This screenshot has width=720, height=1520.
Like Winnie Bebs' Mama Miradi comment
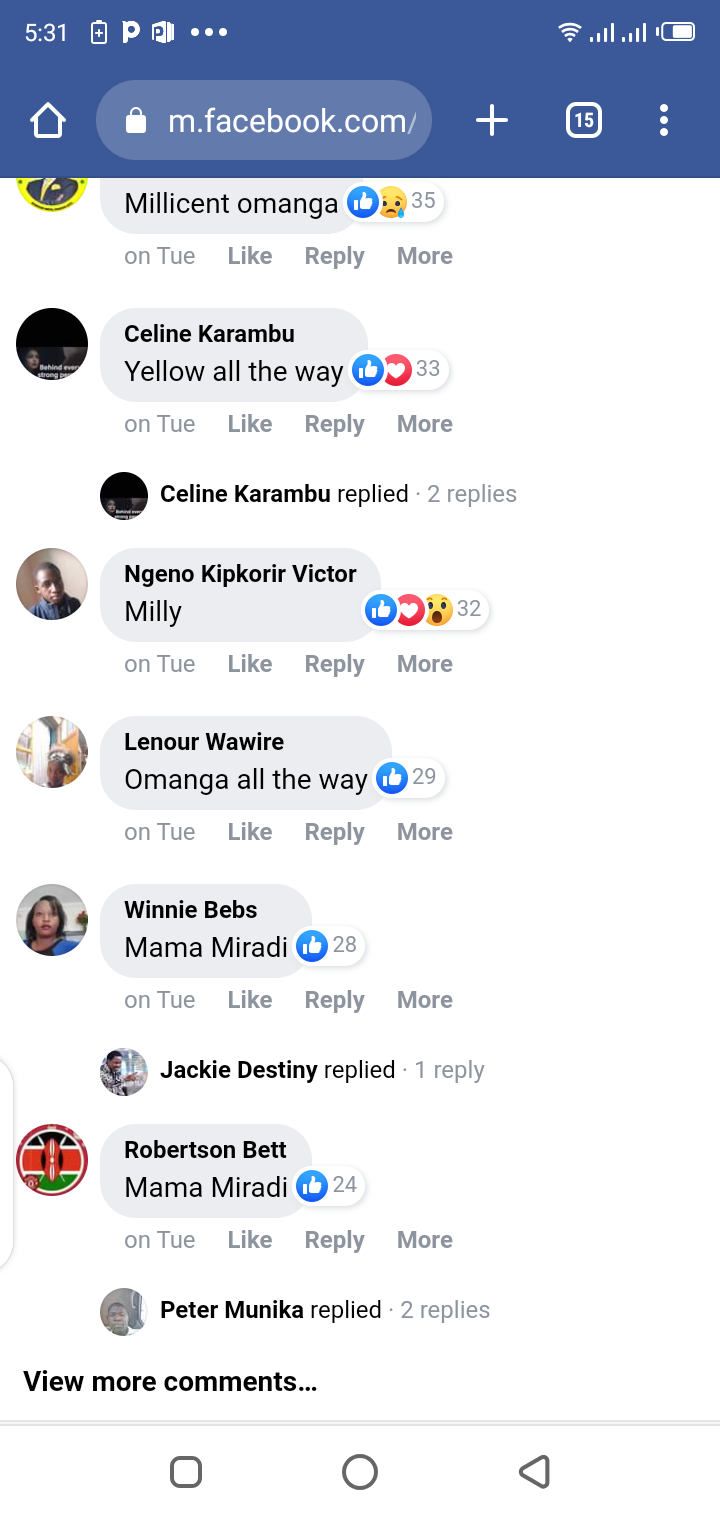tap(249, 1000)
